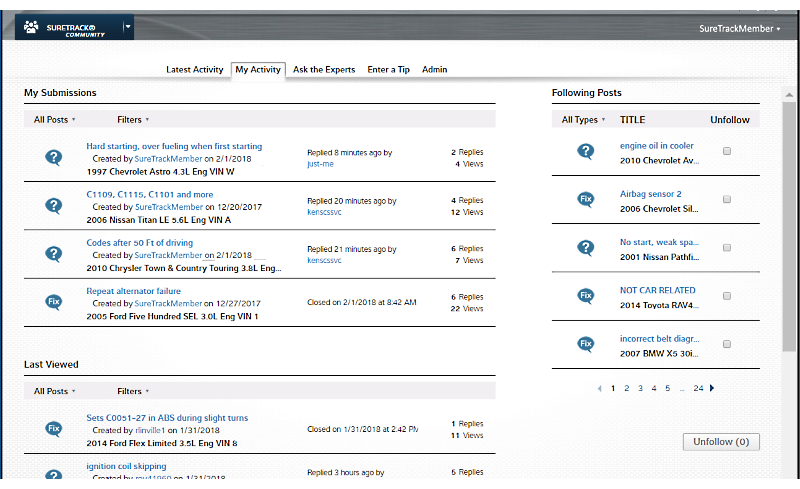Click question icon beside engine oil in cooler

[586, 151]
